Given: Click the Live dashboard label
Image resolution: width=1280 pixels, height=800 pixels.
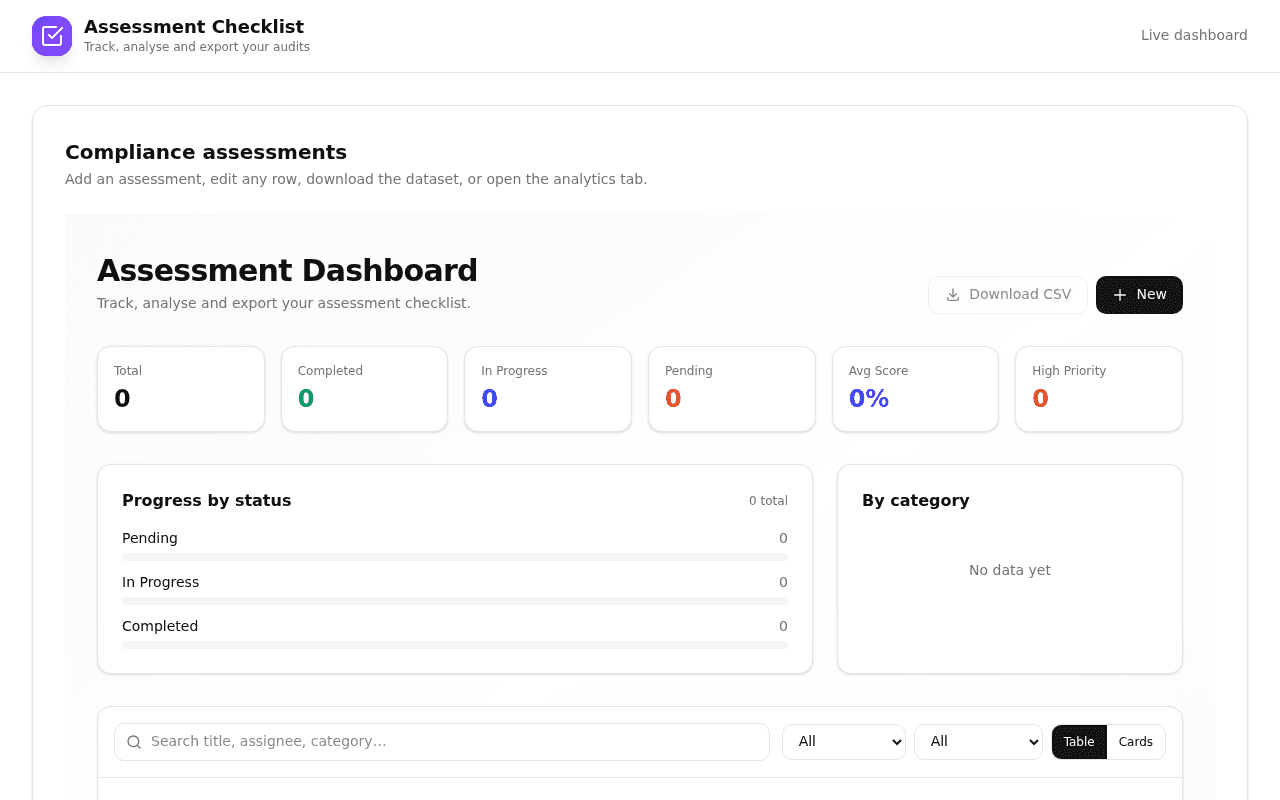Looking at the screenshot, I should 1194,35.
